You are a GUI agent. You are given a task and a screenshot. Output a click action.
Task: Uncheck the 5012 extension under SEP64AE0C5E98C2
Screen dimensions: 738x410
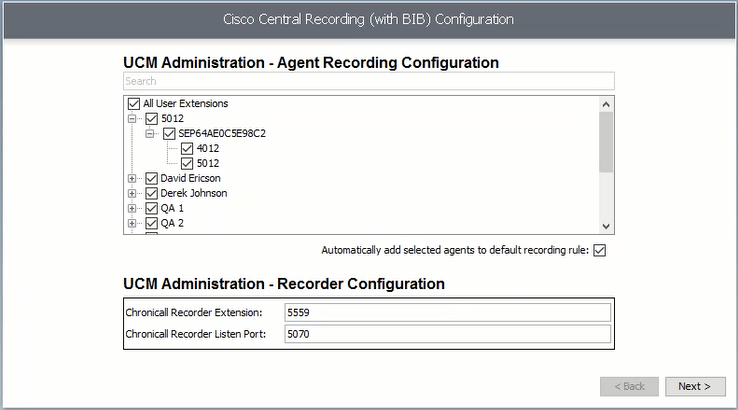pyautogui.click(x=187, y=163)
